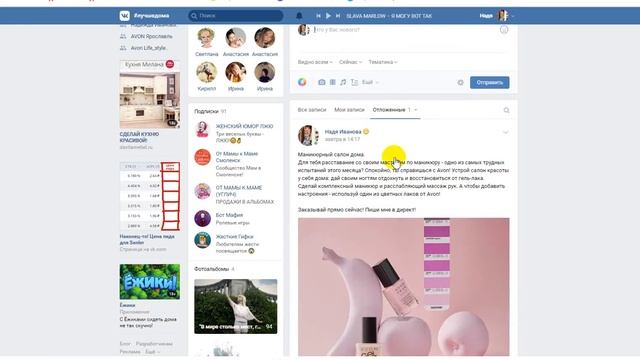Click into the new post text field
This screenshot has height=360, width=640.
click(404, 30)
